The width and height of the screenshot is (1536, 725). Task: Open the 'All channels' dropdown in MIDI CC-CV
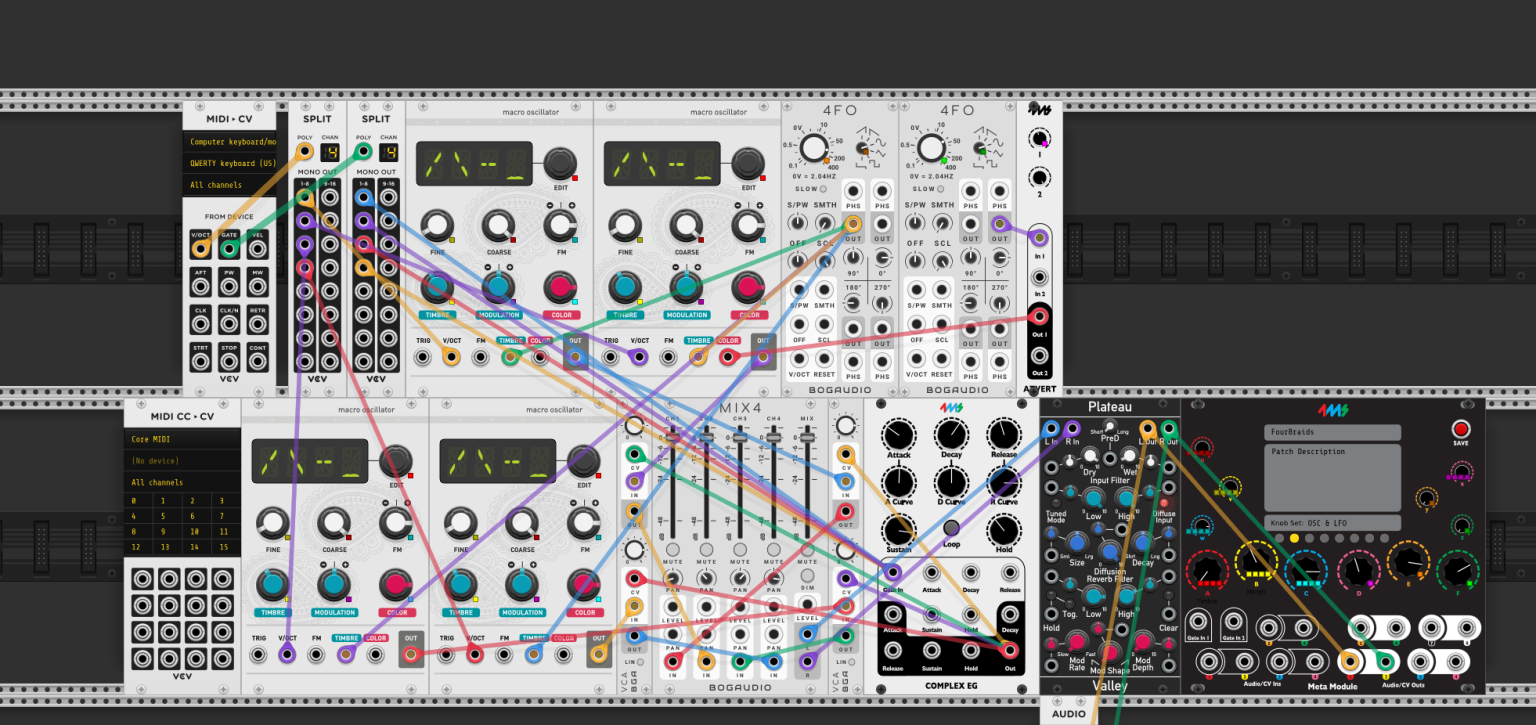[x=182, y=483]
